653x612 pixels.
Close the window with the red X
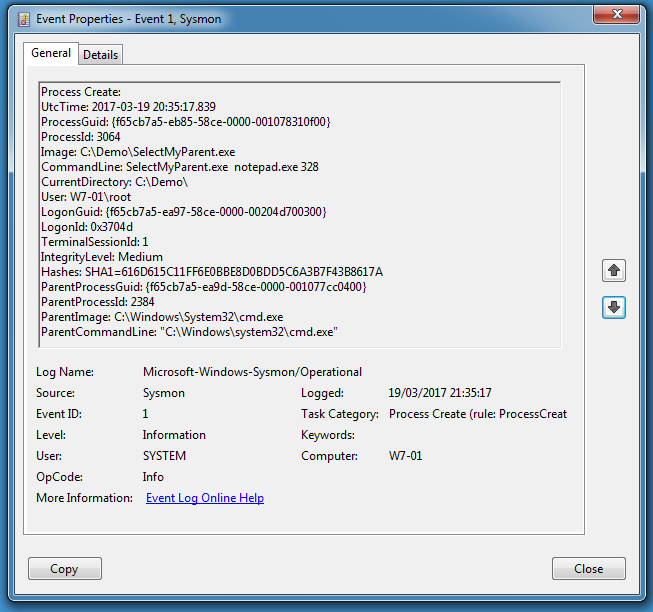pyautogui.click(x=618, y=14)
